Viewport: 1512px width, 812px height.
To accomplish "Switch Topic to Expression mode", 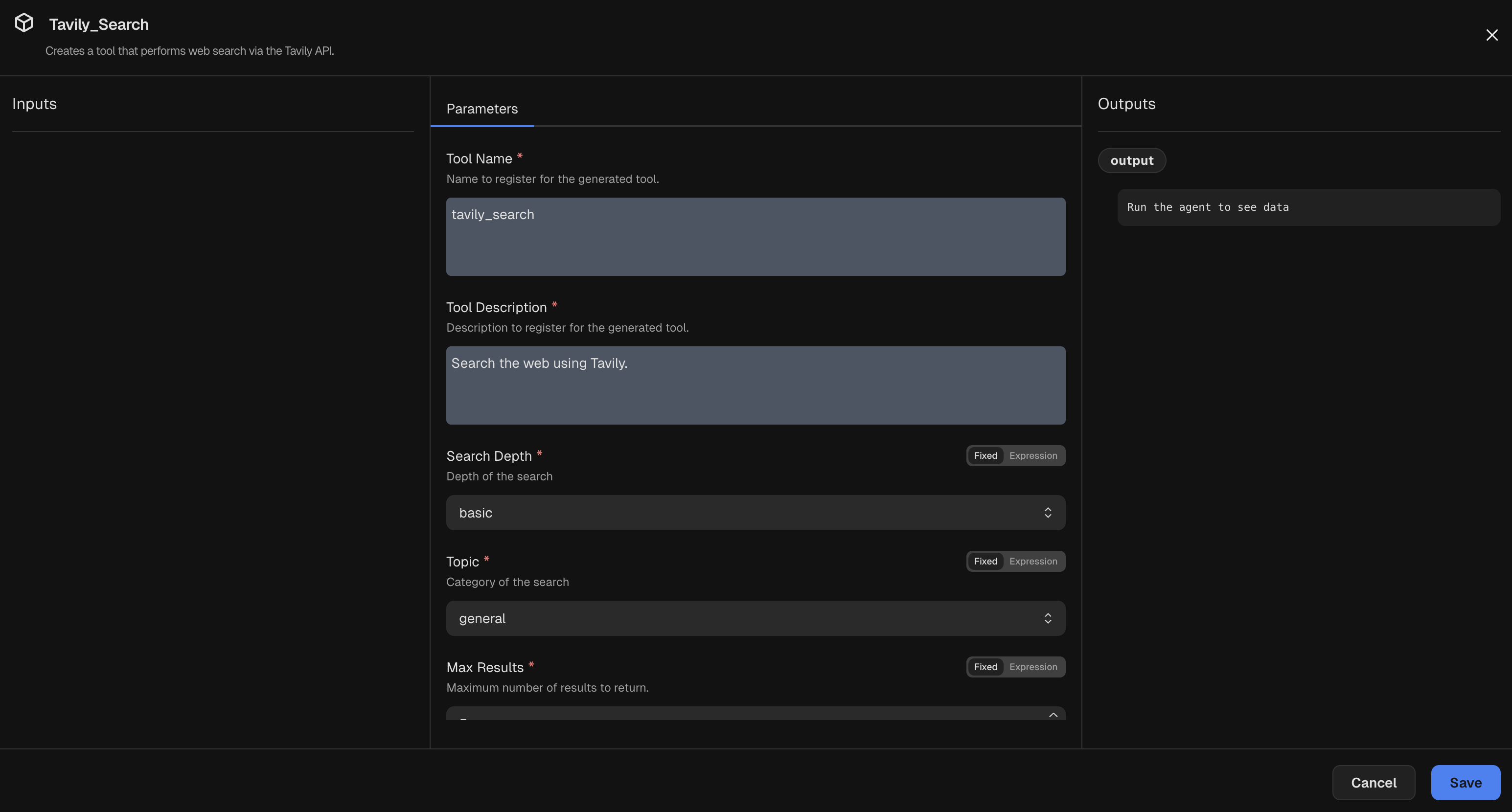I will pyautogui.click(x=1033, y=561).
